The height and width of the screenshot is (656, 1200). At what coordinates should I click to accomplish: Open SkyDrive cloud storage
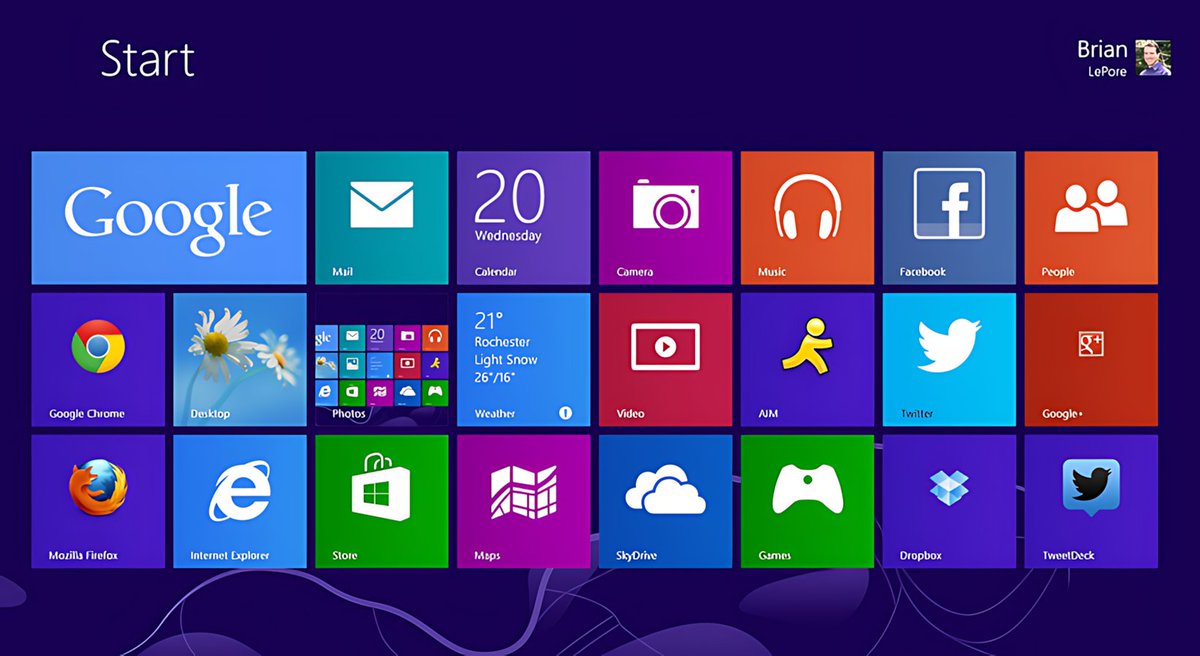tap(665, 500)
